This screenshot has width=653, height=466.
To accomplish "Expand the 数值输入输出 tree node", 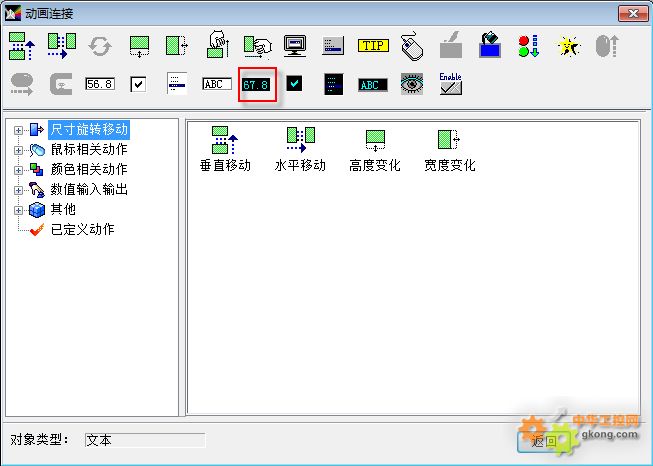I will 18,190.
